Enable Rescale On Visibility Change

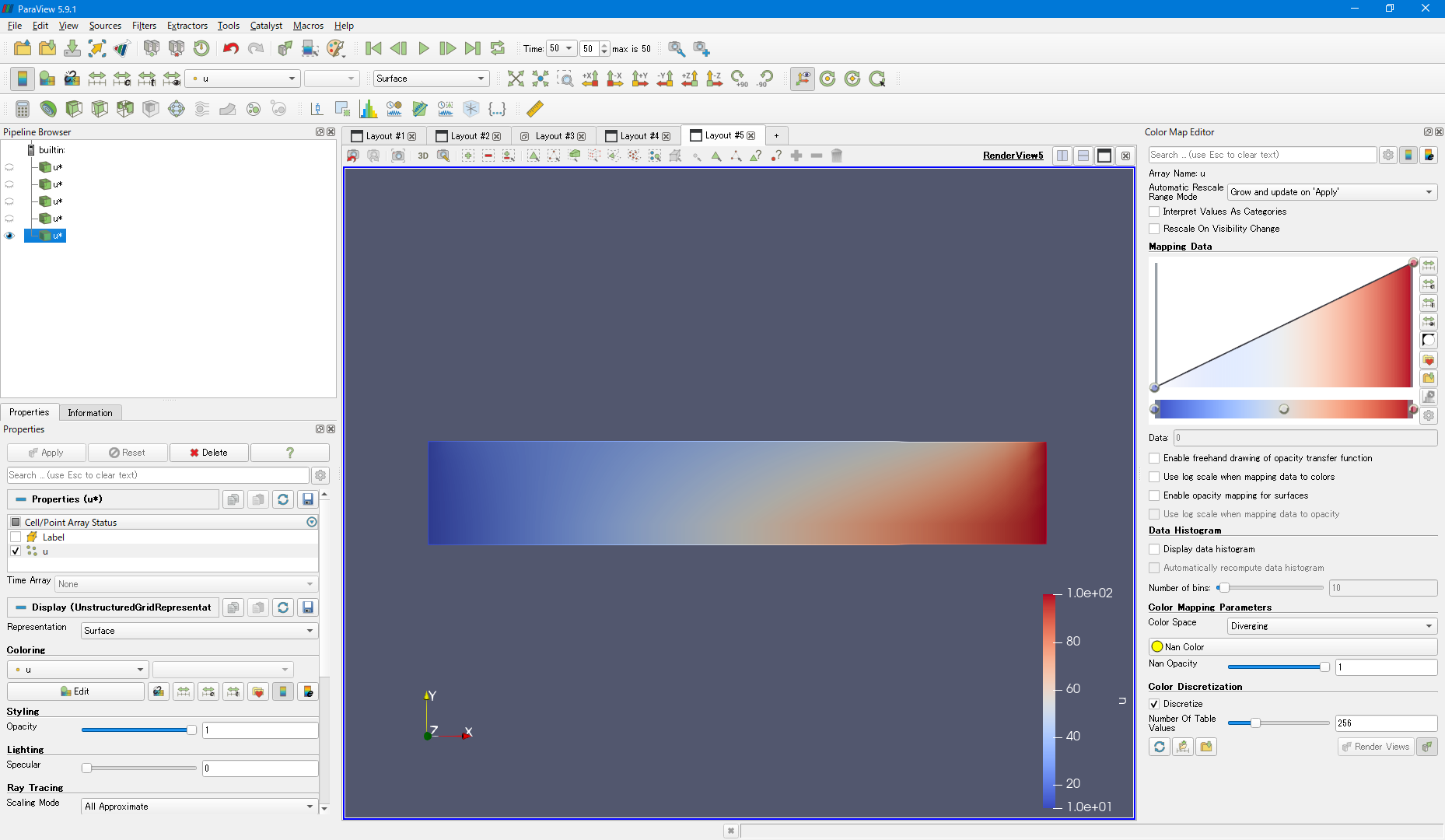[x=1155, y=229]
